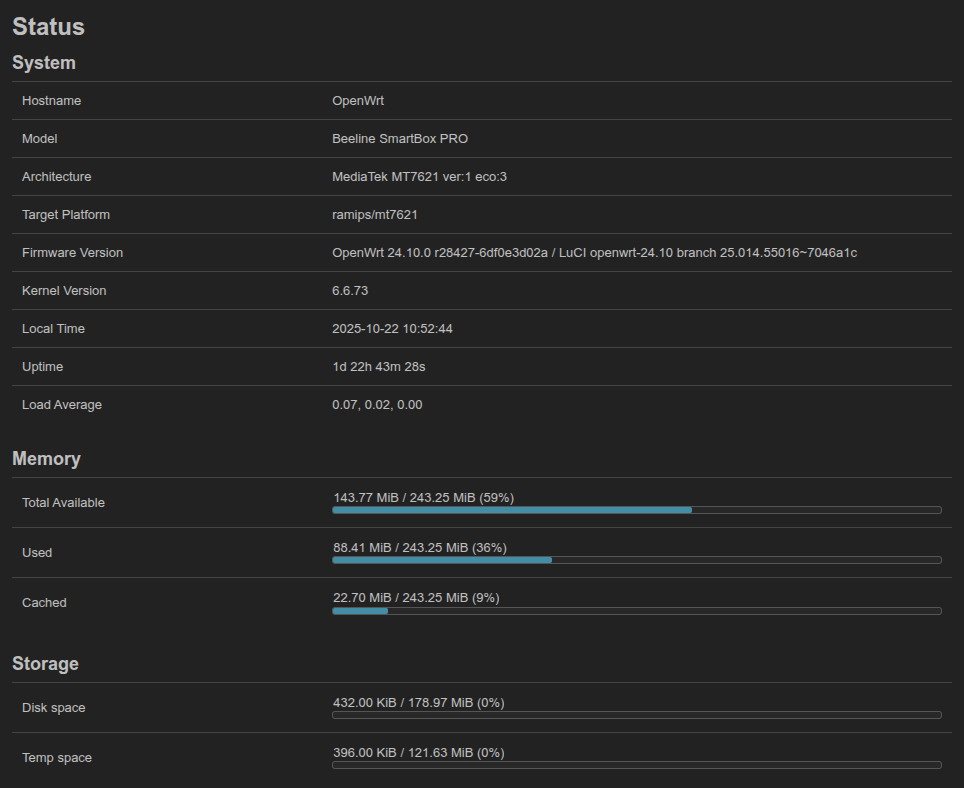Select the Storage section heading
Viewport: 964px width, 788px height.
45,664
